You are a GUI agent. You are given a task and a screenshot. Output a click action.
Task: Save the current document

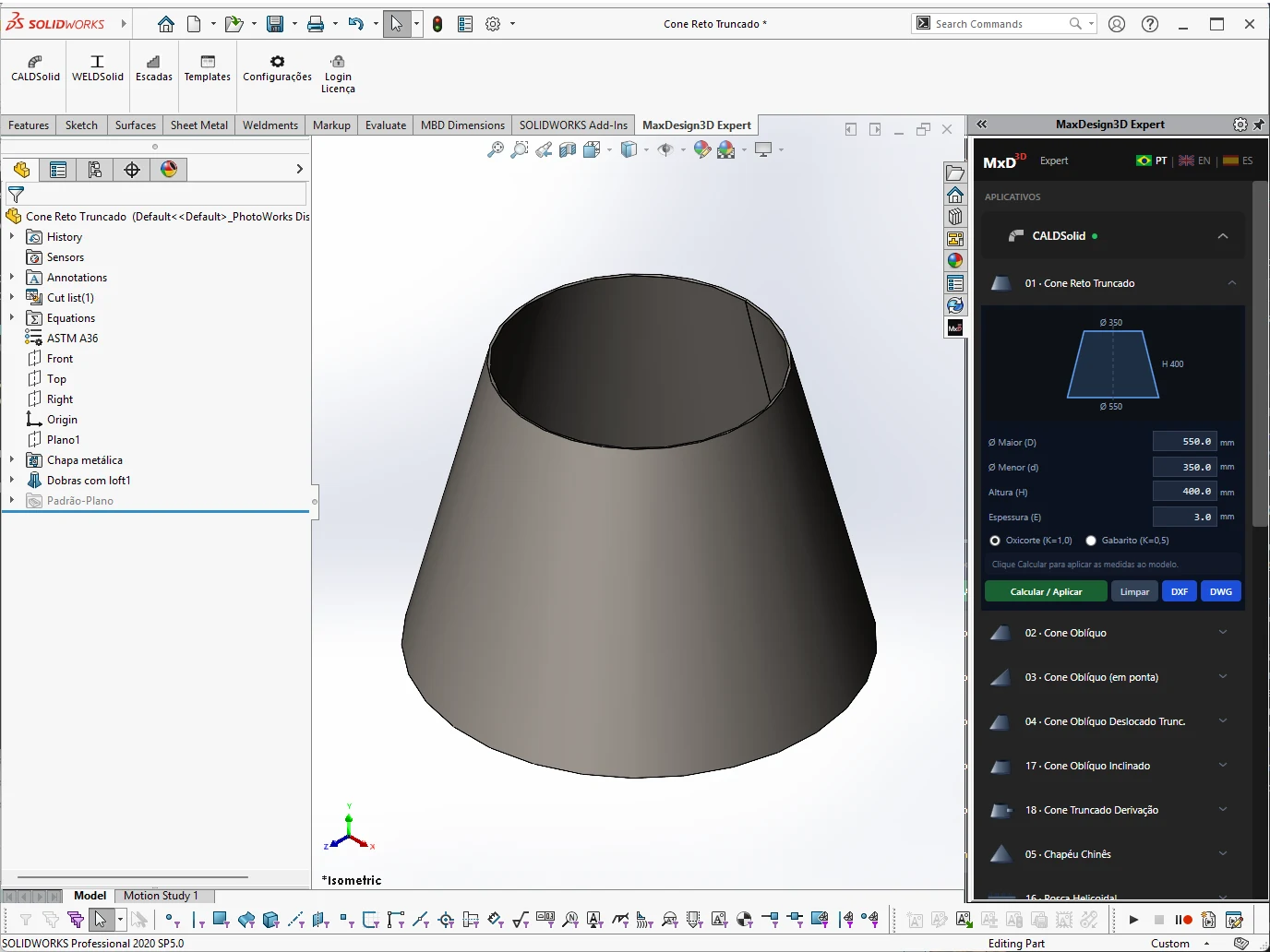pos(275,24)
